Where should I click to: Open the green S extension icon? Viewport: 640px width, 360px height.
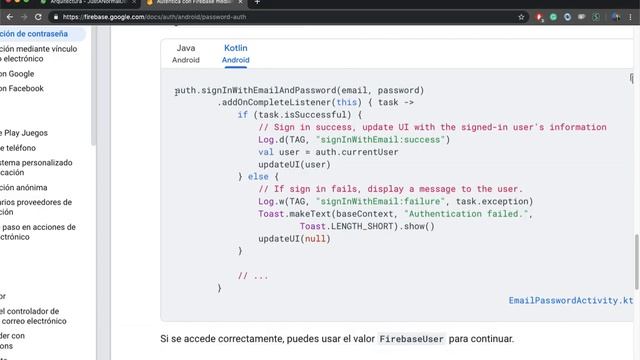596,17
